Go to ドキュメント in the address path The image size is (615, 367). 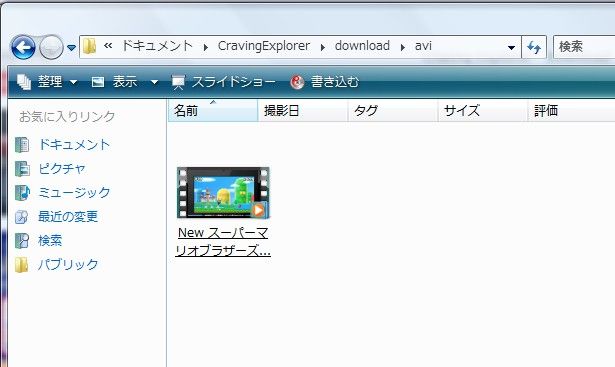click(157, 46)
